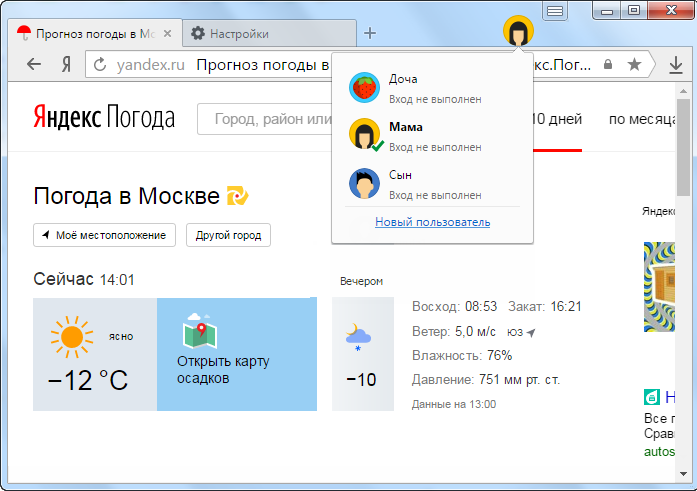This screenshot has width=697, height=491.
Task: Click the Яндекс Погода logo
Action: (104, 117)
